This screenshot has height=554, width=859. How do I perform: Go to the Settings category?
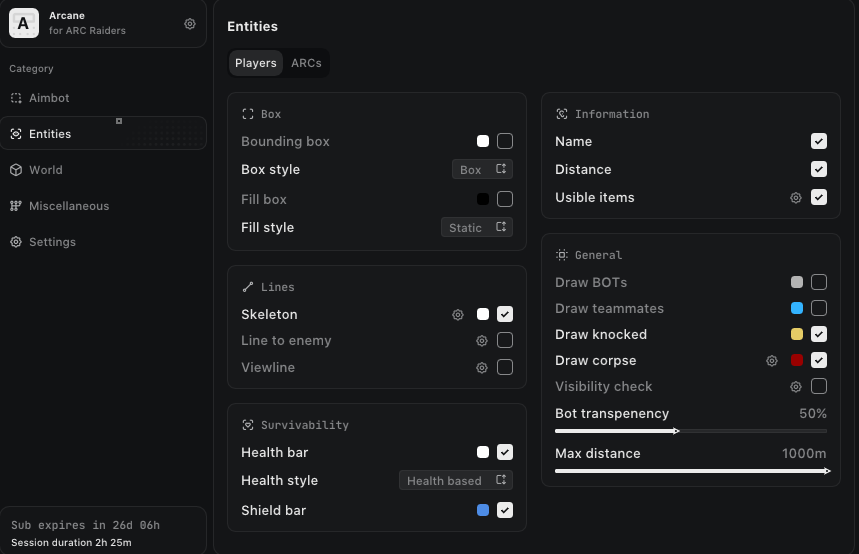tap(52, 242)
